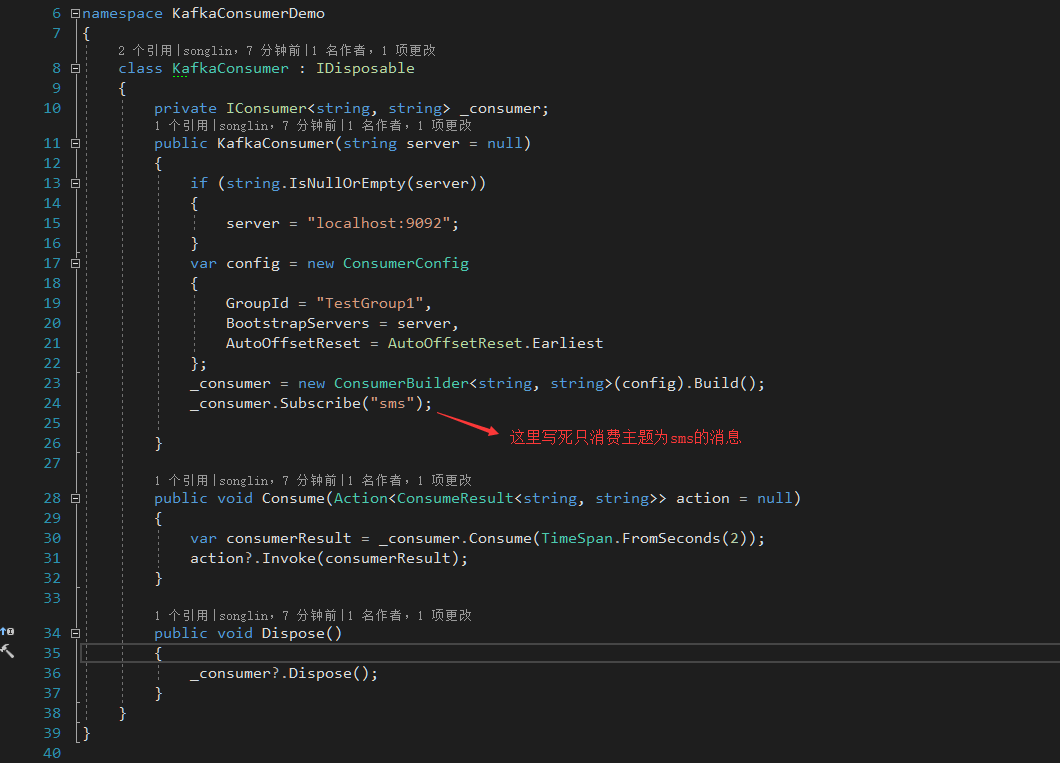Open '1 个引用' CodeLens above Dispose method
The image size is (1060, 763).
[181, 616]
